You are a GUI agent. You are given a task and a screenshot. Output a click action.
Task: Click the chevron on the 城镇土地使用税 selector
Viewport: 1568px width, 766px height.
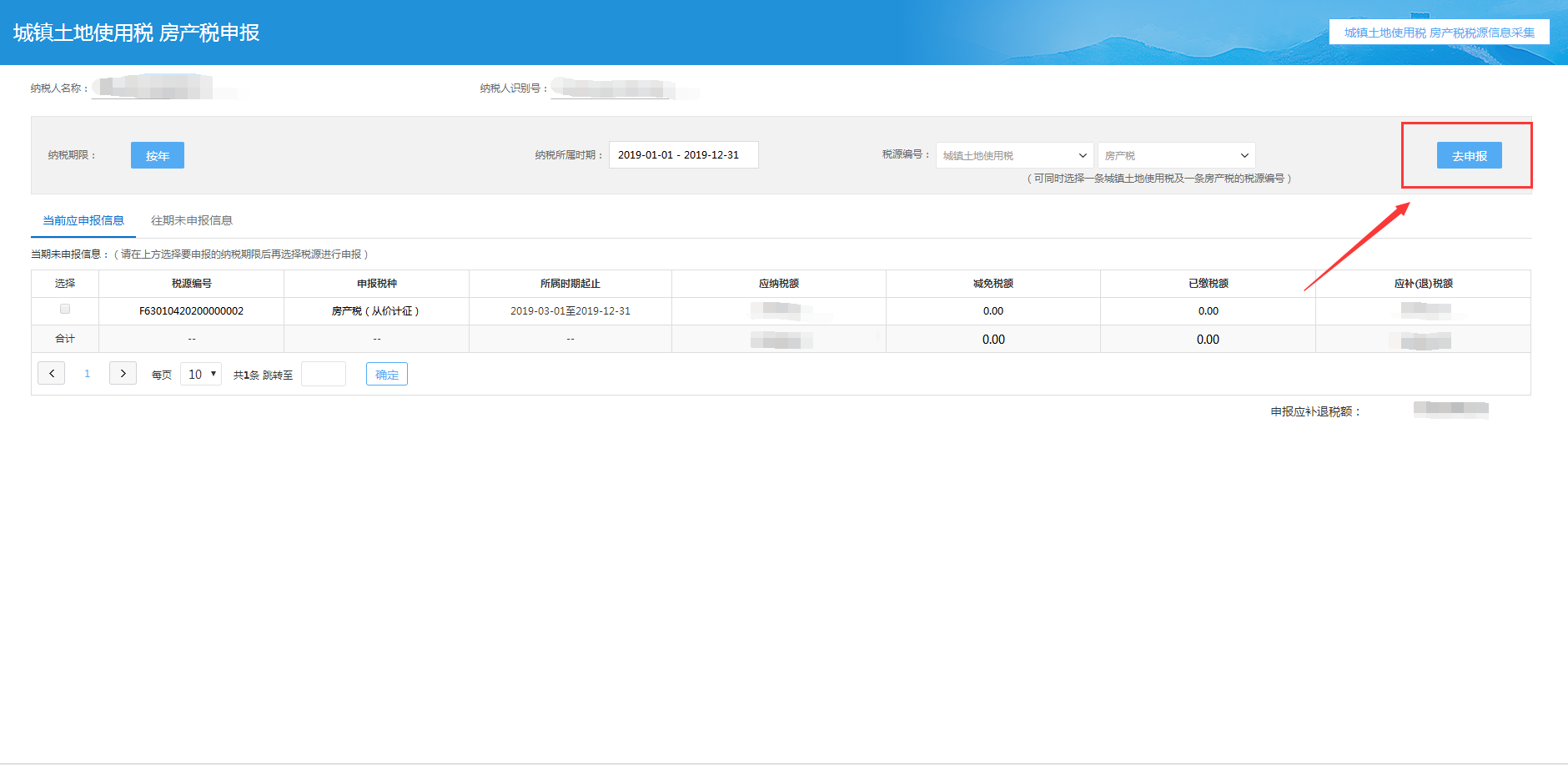point(1082,154)
